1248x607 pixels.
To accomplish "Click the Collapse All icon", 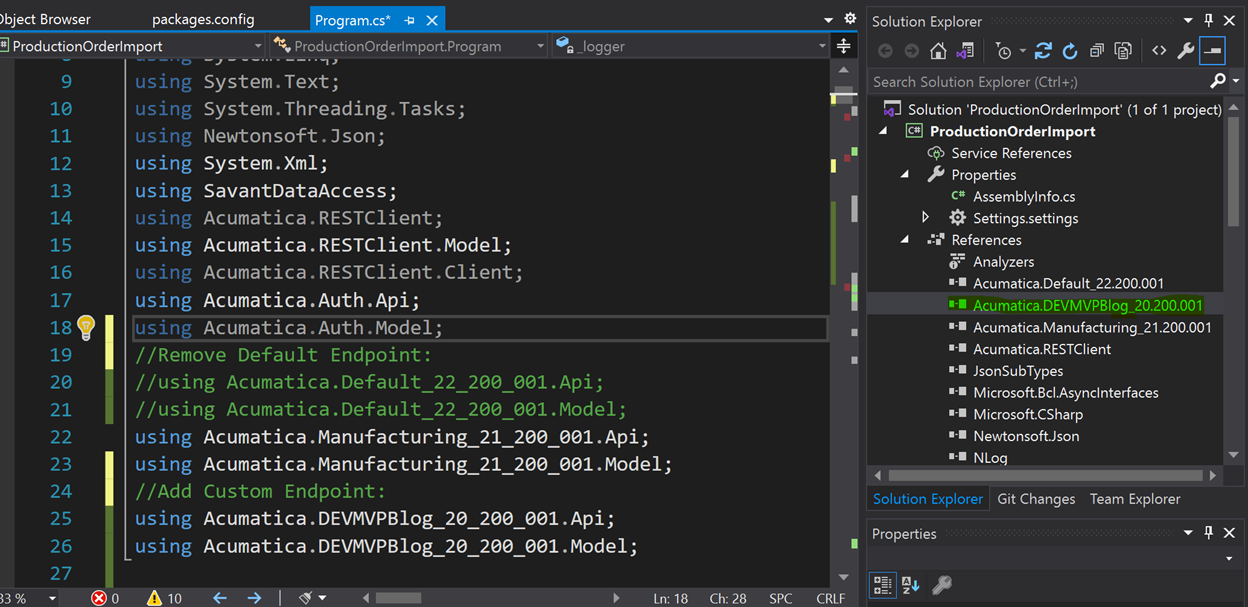I will [1097, 51].
